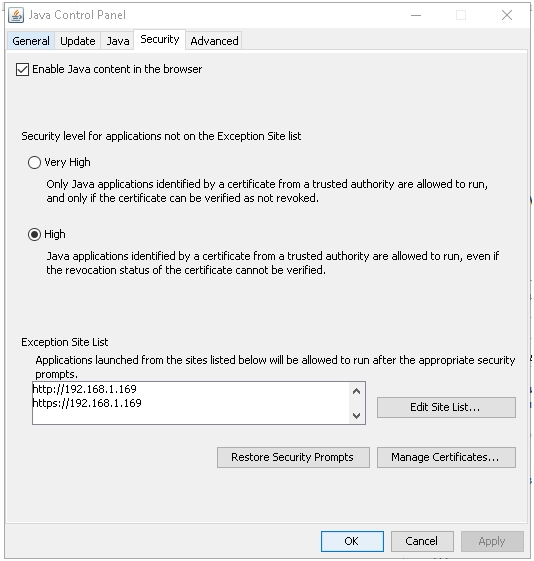Click the Cancel button
The image size is (534, 561).
[422, 541]
